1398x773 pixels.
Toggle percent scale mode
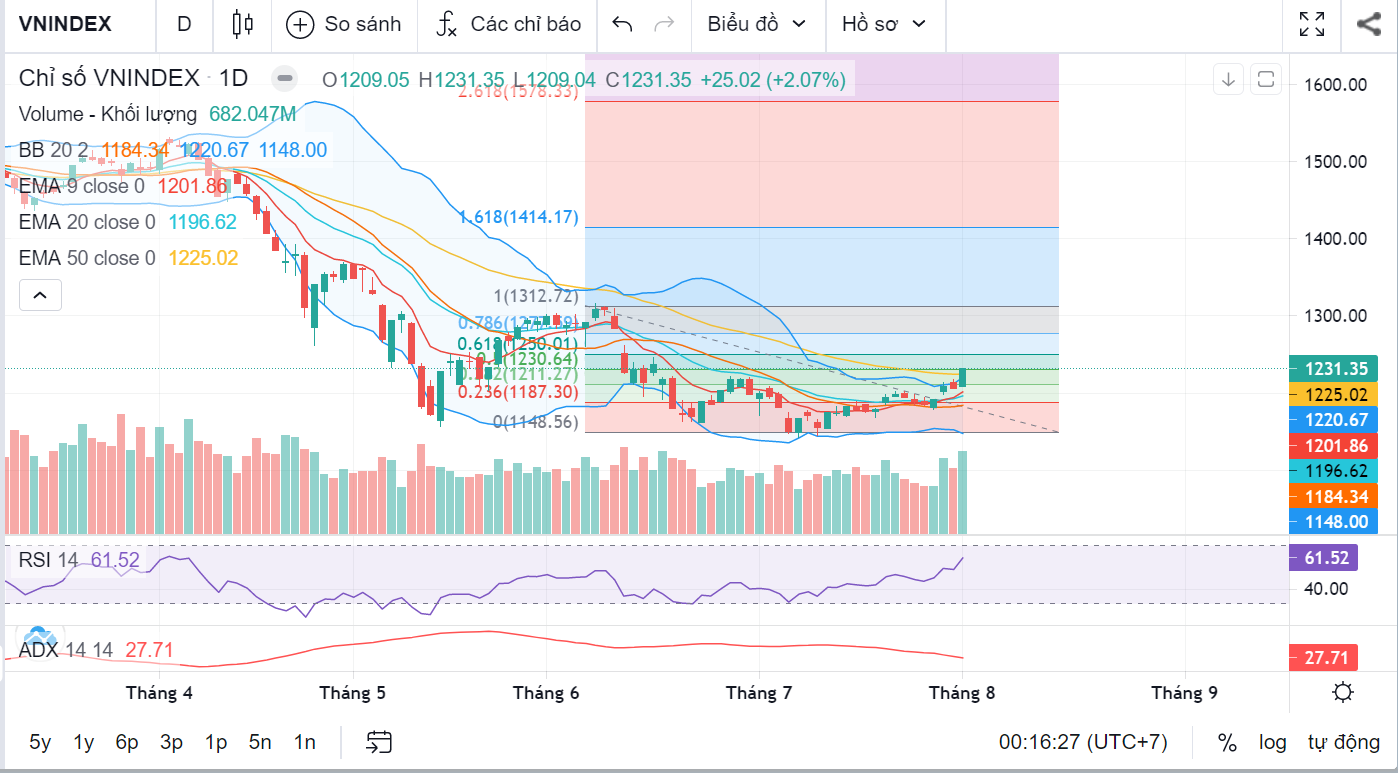pos(1227,742)
